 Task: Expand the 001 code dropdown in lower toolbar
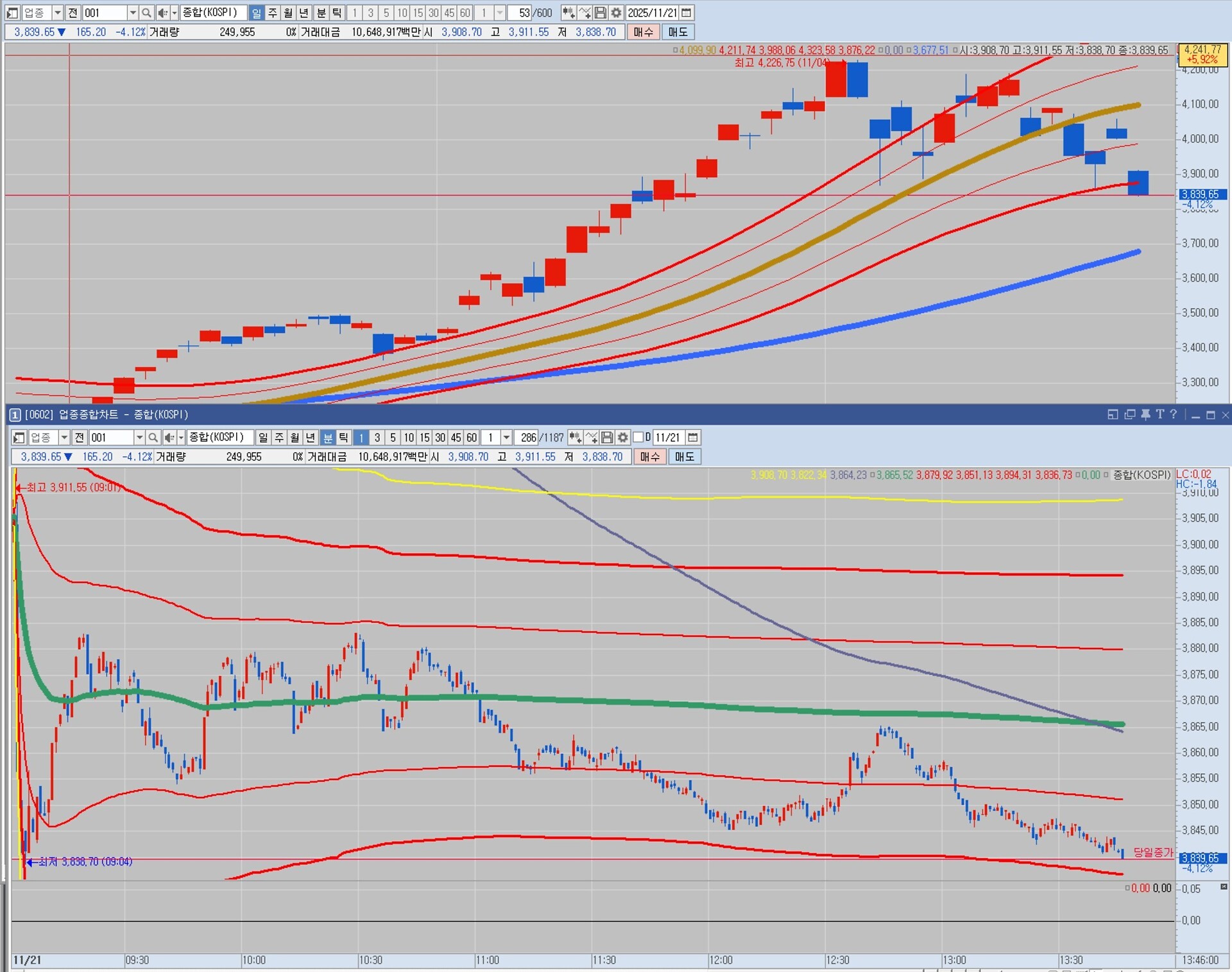(139, 438)
